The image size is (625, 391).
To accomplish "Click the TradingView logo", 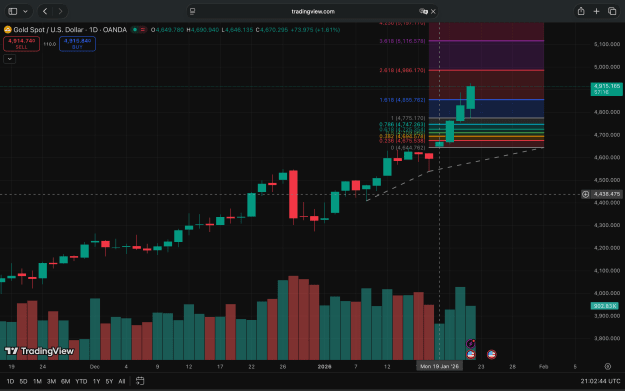I will pos(39,351).
